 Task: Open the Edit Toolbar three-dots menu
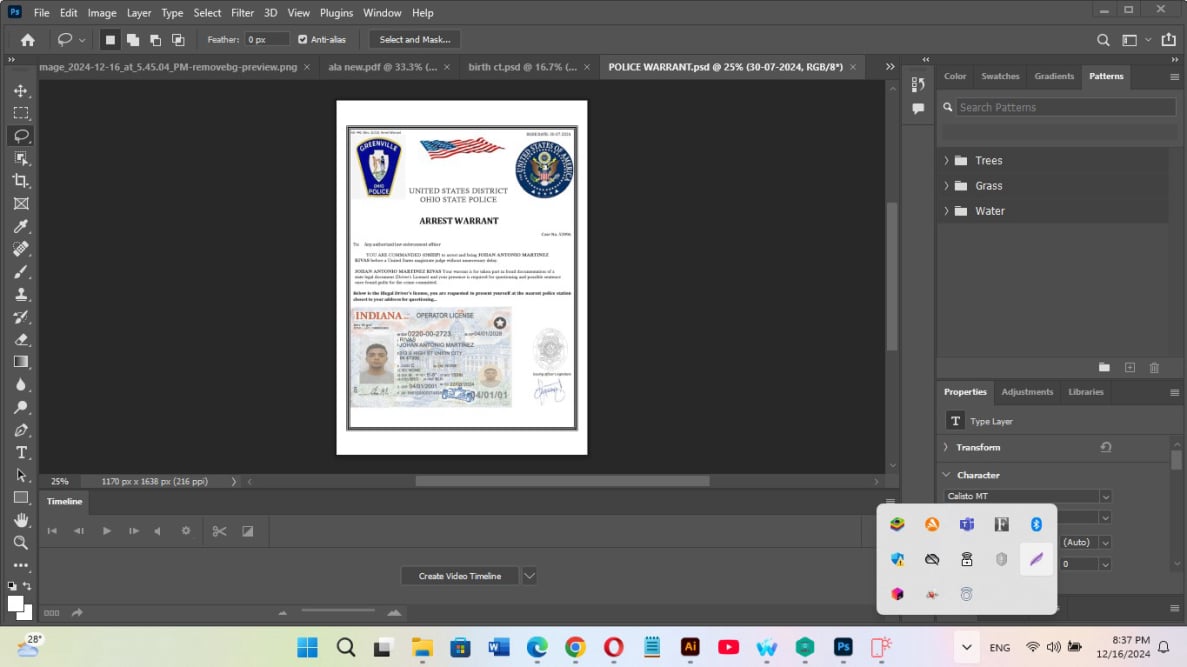pos(20,566)
